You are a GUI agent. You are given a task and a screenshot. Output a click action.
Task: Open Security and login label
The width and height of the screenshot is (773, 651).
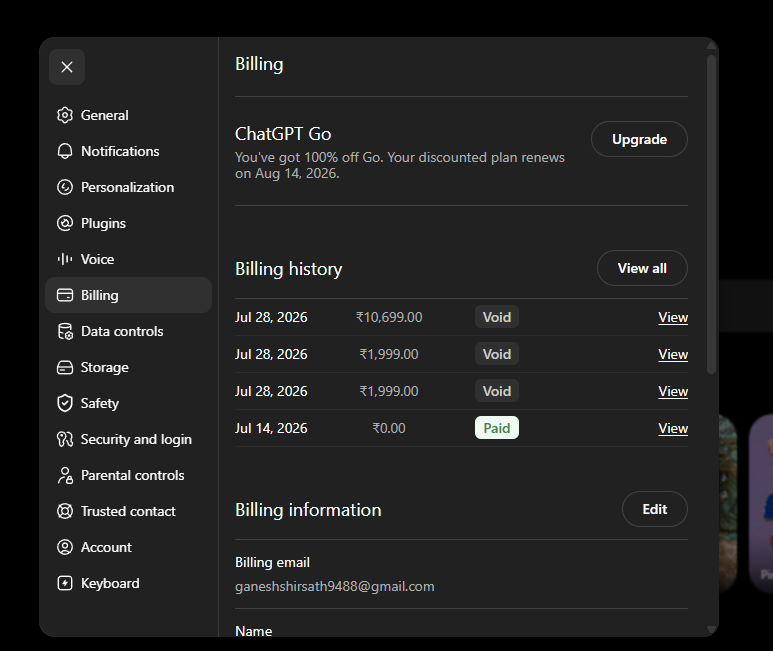136,439
